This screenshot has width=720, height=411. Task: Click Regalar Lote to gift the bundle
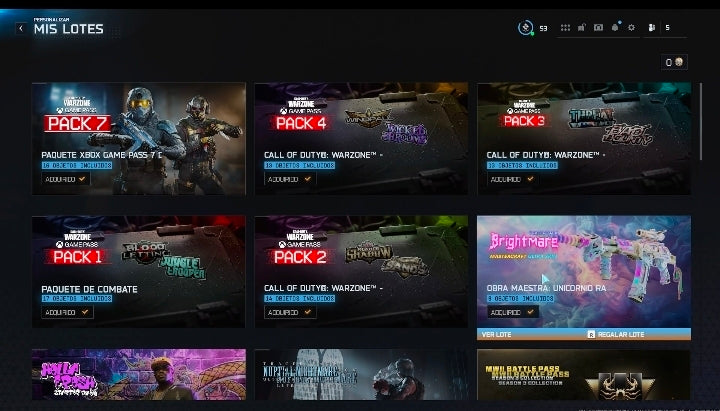[x=621, y=334]
